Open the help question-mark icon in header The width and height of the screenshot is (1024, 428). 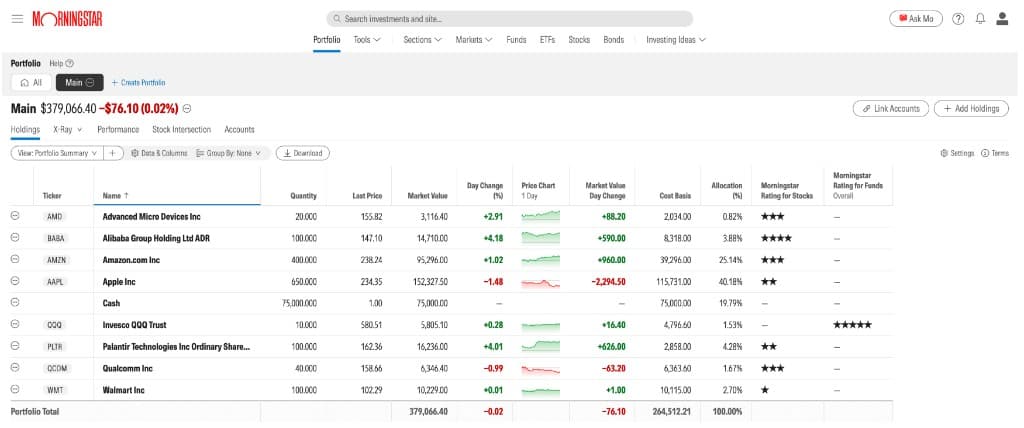tap(958, 19)
